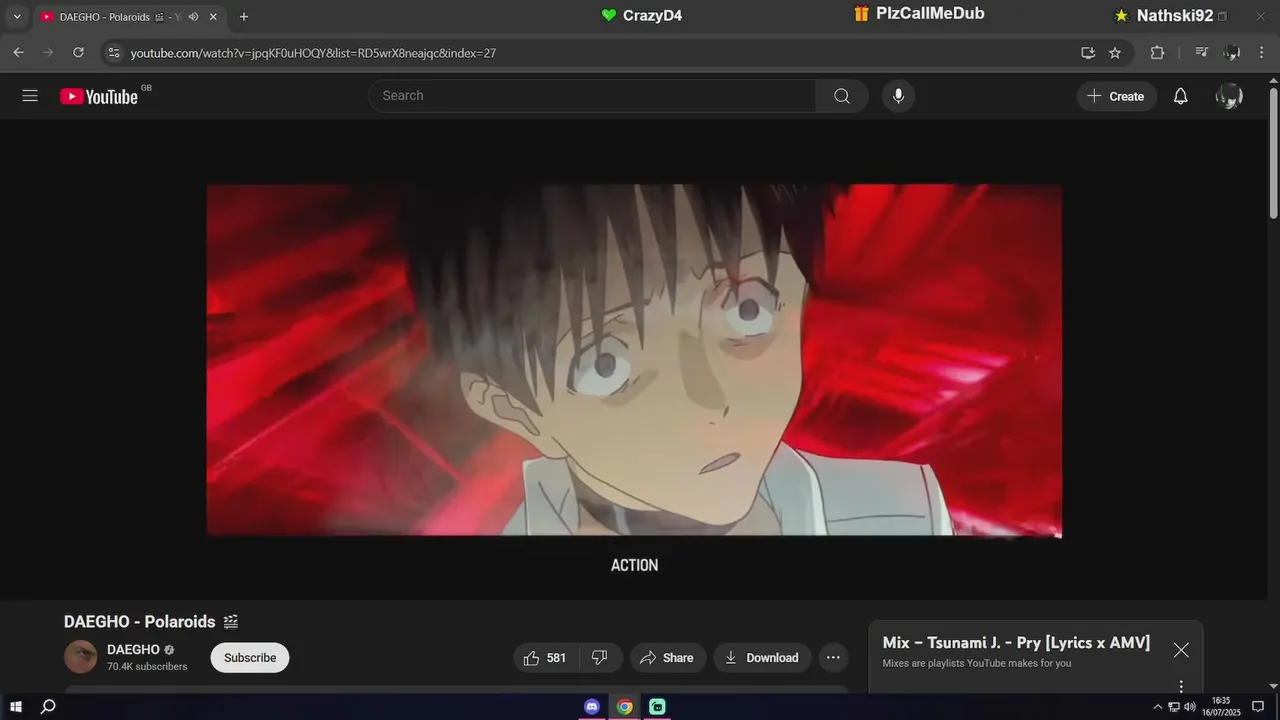Click the scrollbar up arrow
This screenshot has height=720, width=1280.
pos(1273,79)
